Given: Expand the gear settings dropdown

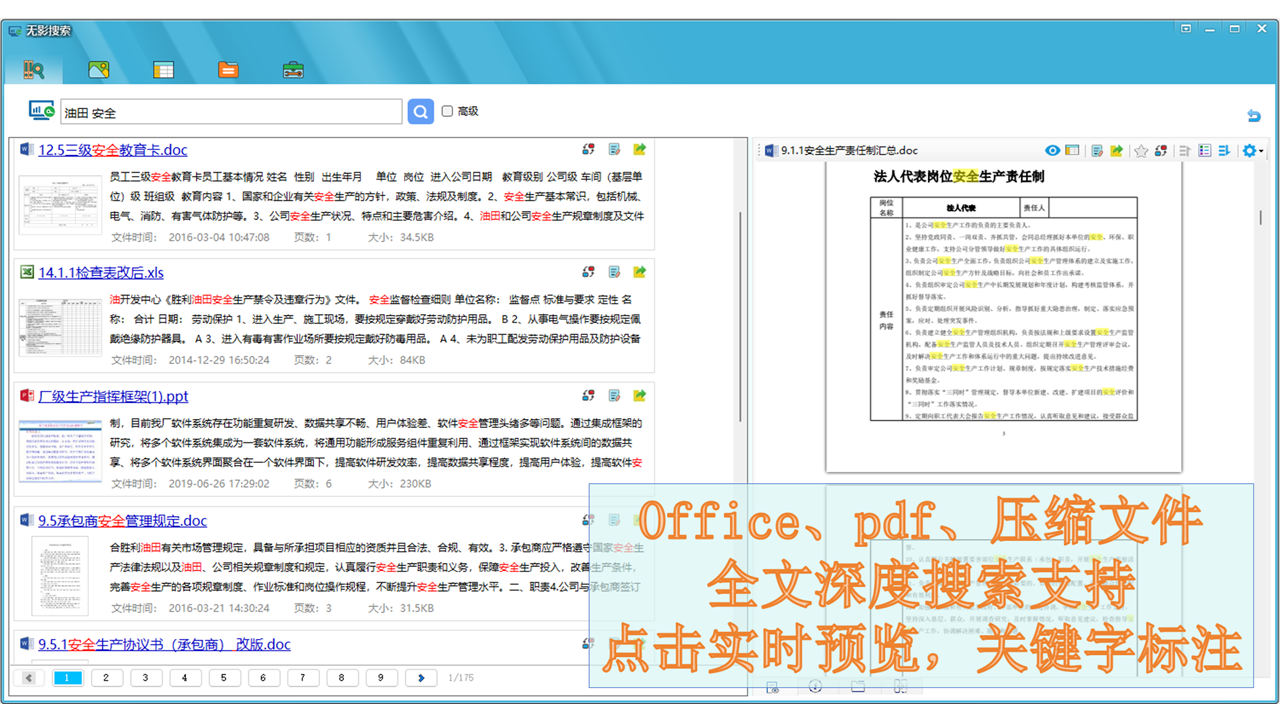Looking at the screenshot, I should [1252, 151].
